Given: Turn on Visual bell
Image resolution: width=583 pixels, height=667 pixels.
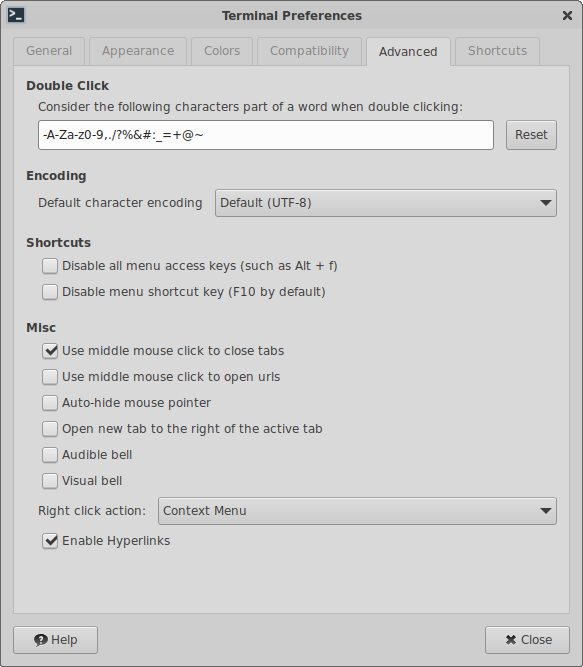Looking at the screenshot, I should [50, 481].
